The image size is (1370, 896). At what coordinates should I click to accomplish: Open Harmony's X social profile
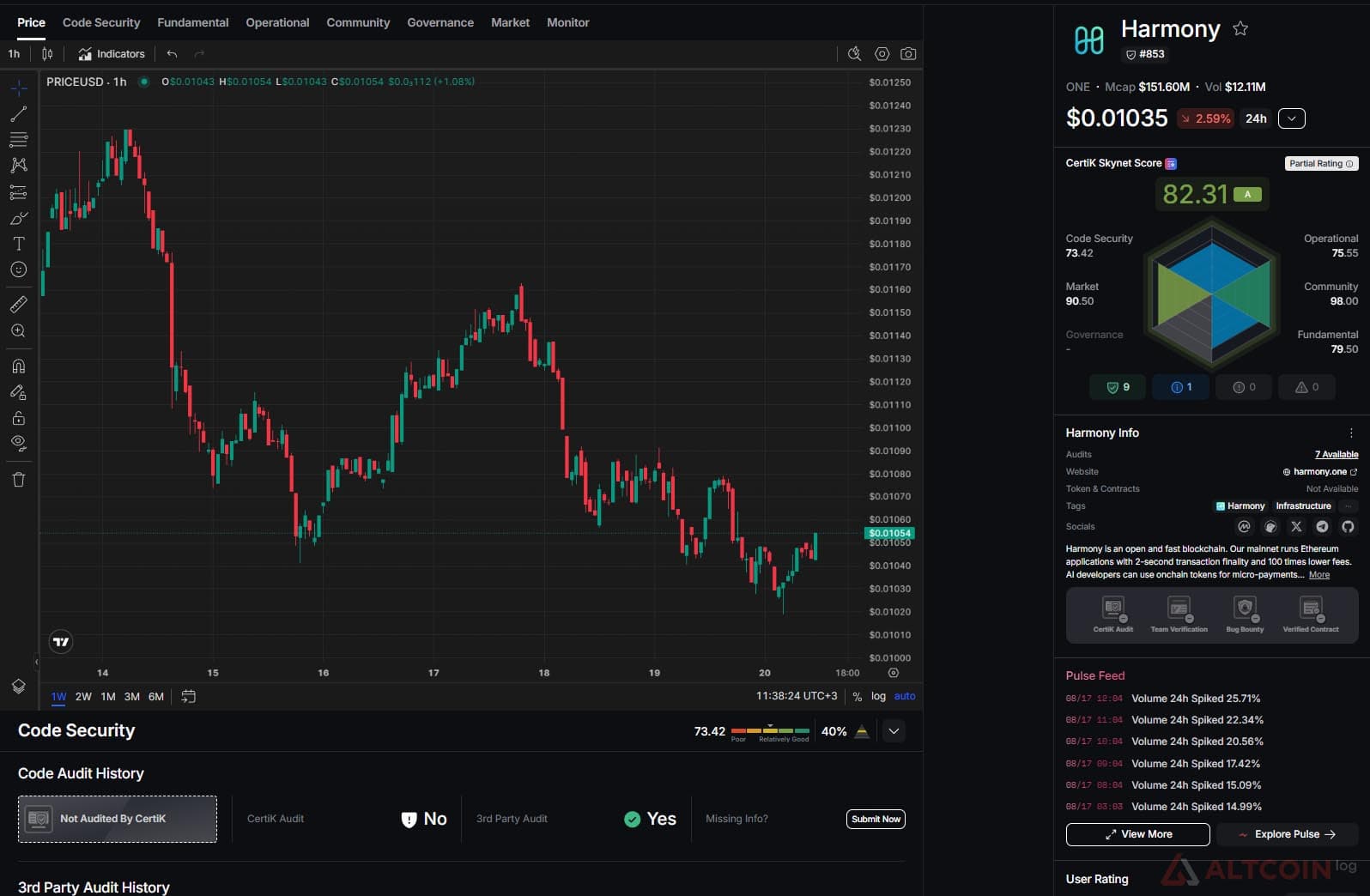click(1296, 527)
